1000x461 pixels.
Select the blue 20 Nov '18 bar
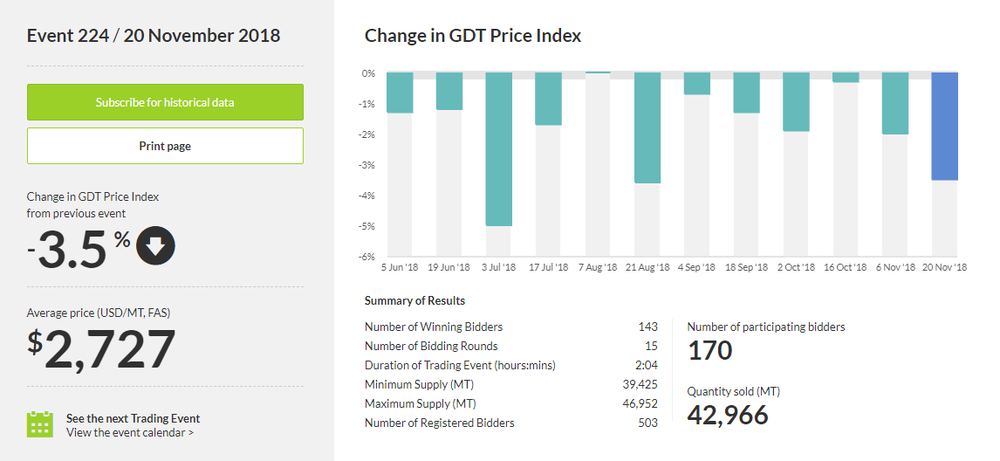click(x=945, y=126)
